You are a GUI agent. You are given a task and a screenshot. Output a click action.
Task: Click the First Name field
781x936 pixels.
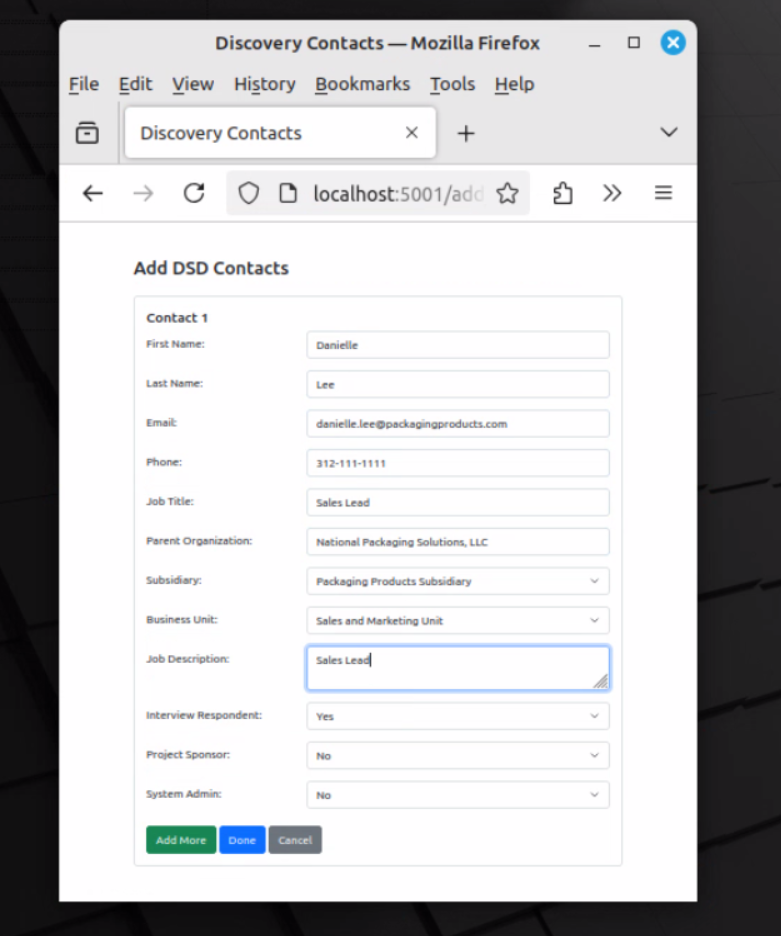[458, 345]
